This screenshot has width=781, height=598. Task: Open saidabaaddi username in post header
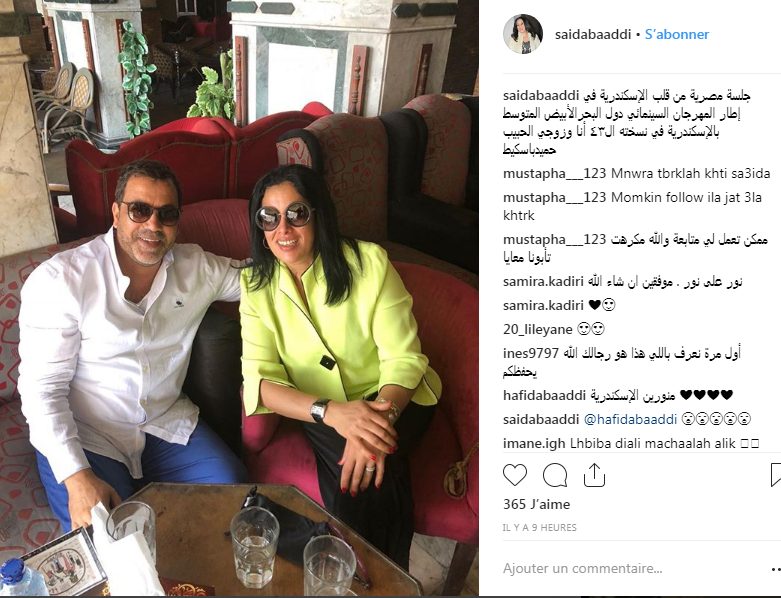point(593,34)
